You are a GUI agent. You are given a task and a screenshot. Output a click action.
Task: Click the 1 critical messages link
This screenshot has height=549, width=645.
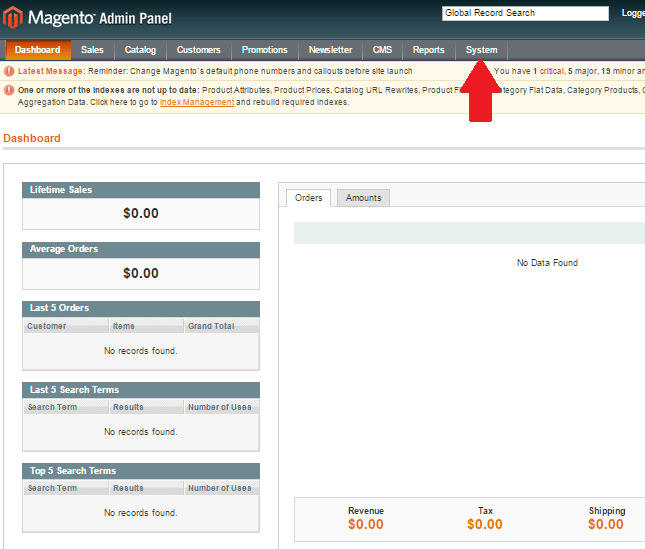click(548, 71)
